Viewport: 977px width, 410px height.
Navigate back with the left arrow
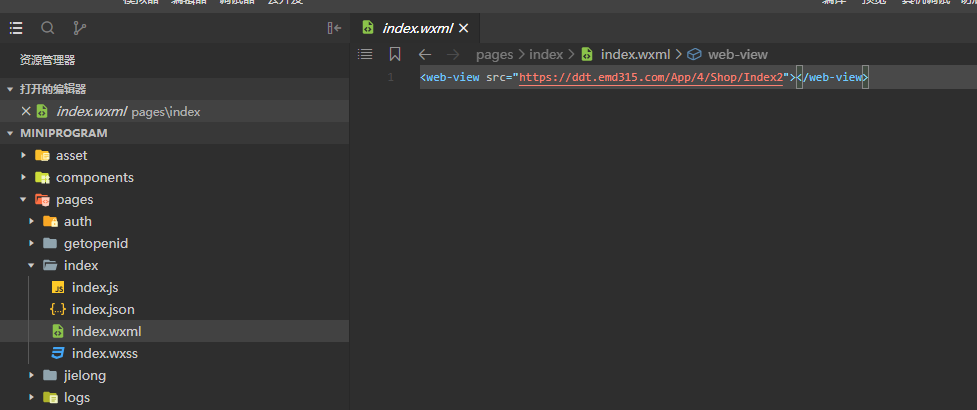425,54
